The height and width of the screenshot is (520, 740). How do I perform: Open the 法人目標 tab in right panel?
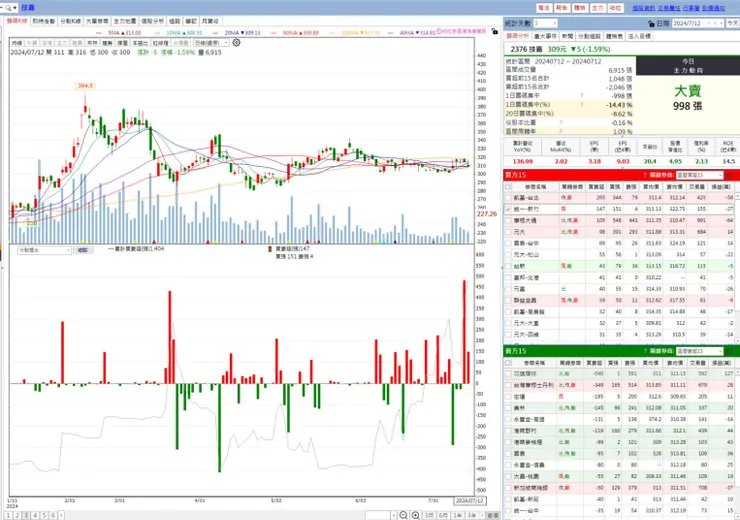pyautogui.click(x=639, y=36)
